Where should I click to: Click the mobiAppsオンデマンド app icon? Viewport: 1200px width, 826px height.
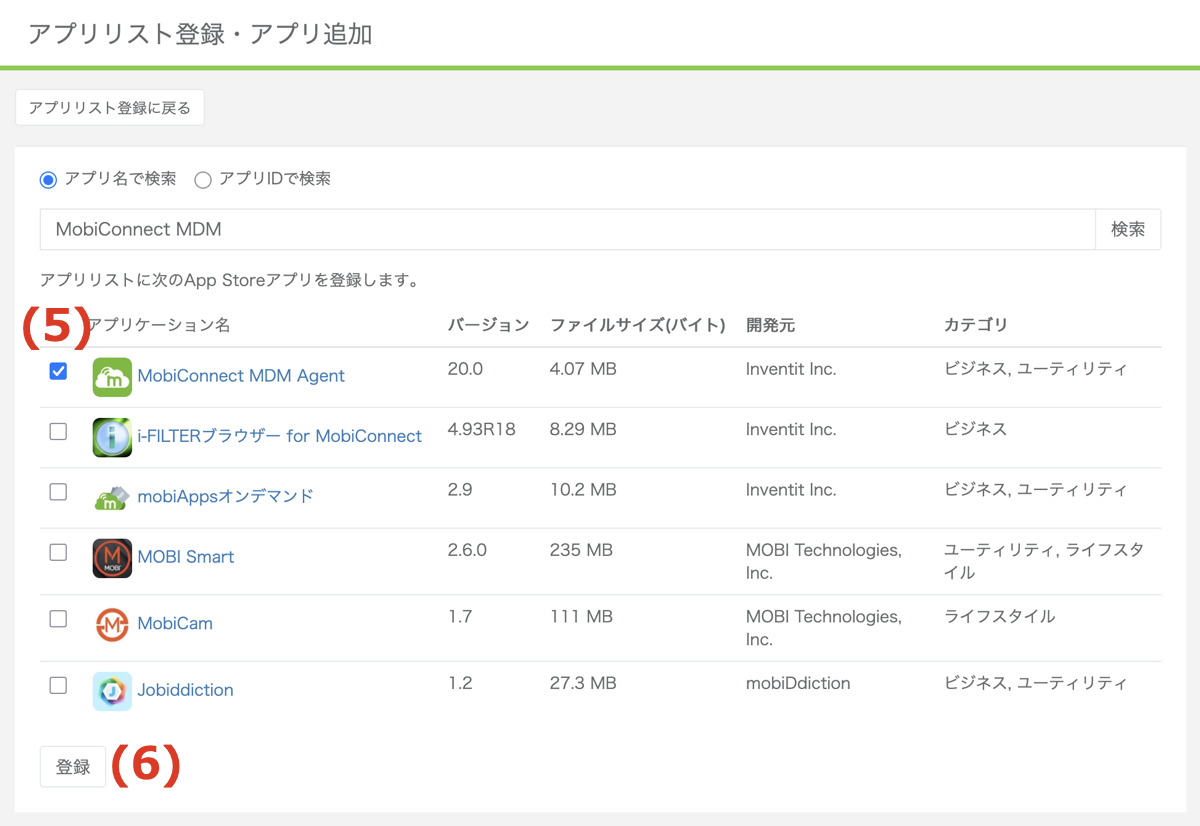tap(112, 497)
